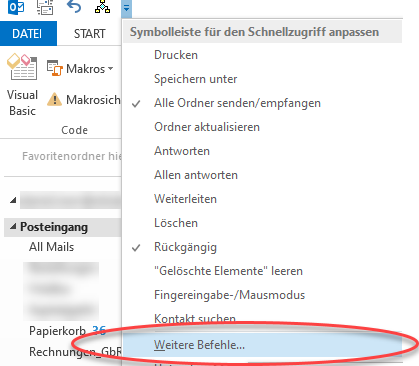Open the Visual Basic editor
419x366 pixels.
pos(22,85)
